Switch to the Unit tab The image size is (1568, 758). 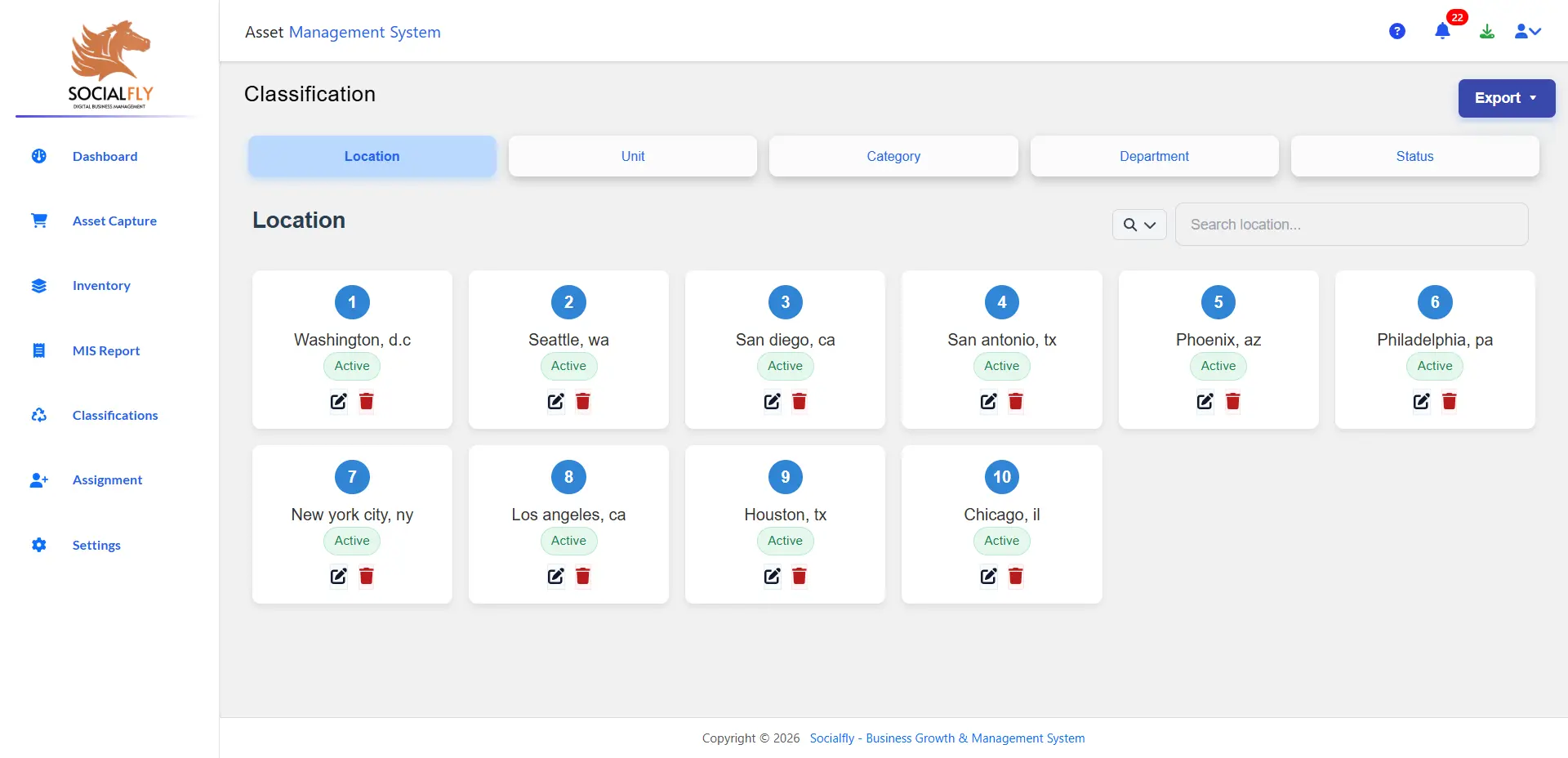[632, 156]
